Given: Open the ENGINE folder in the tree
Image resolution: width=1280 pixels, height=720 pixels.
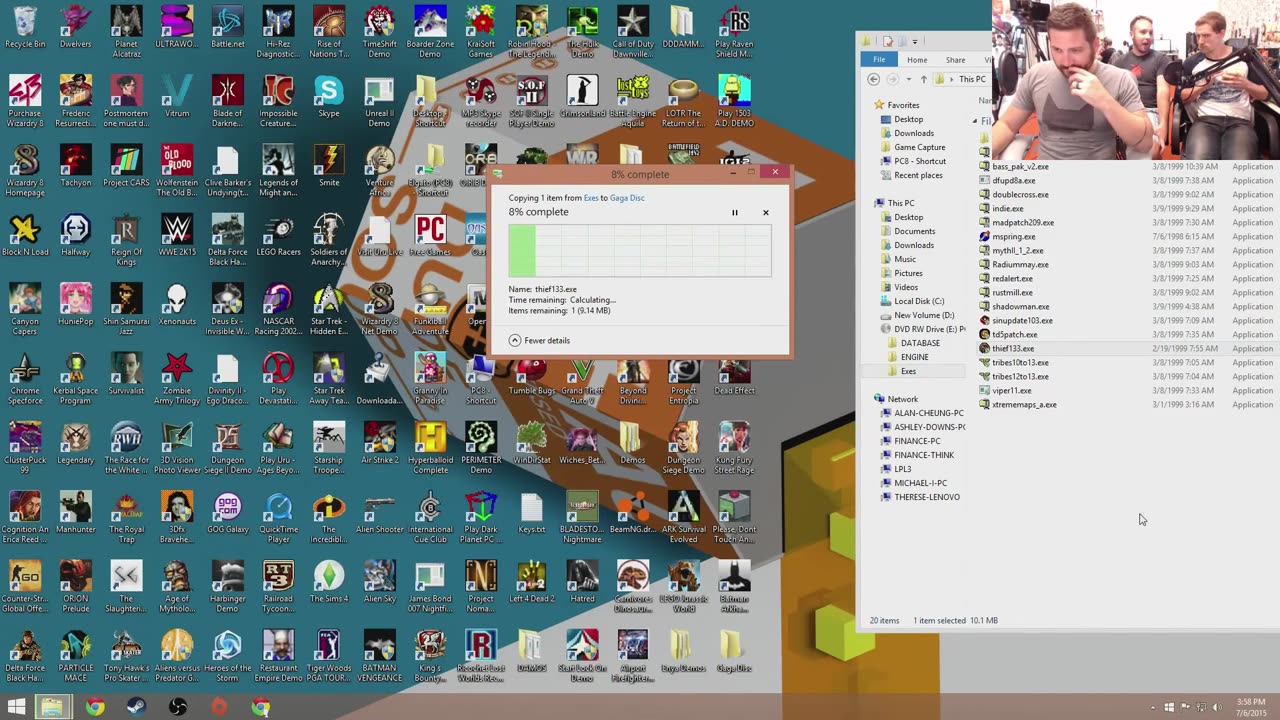Looking at the screenshot, I should click(x=914, y=357).
